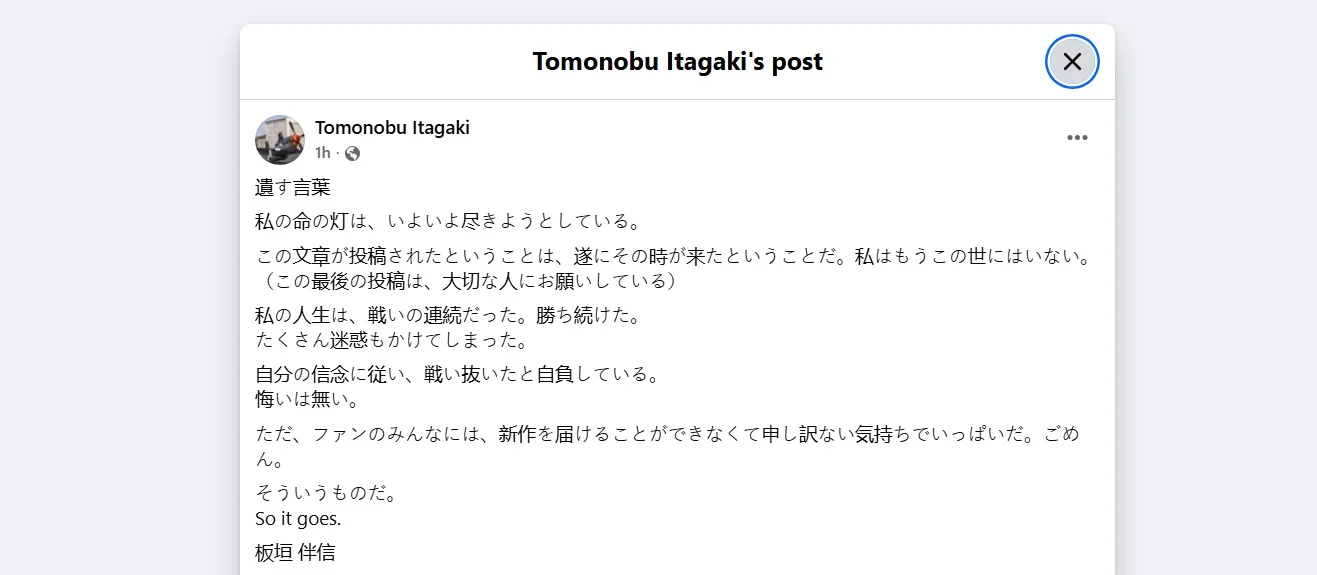Image resolution: width=1317 pixels, height=575 pixels.
Task: Click the wrapped ending "ん。" after "ごめ"
Action: click(x=271, y=460)
